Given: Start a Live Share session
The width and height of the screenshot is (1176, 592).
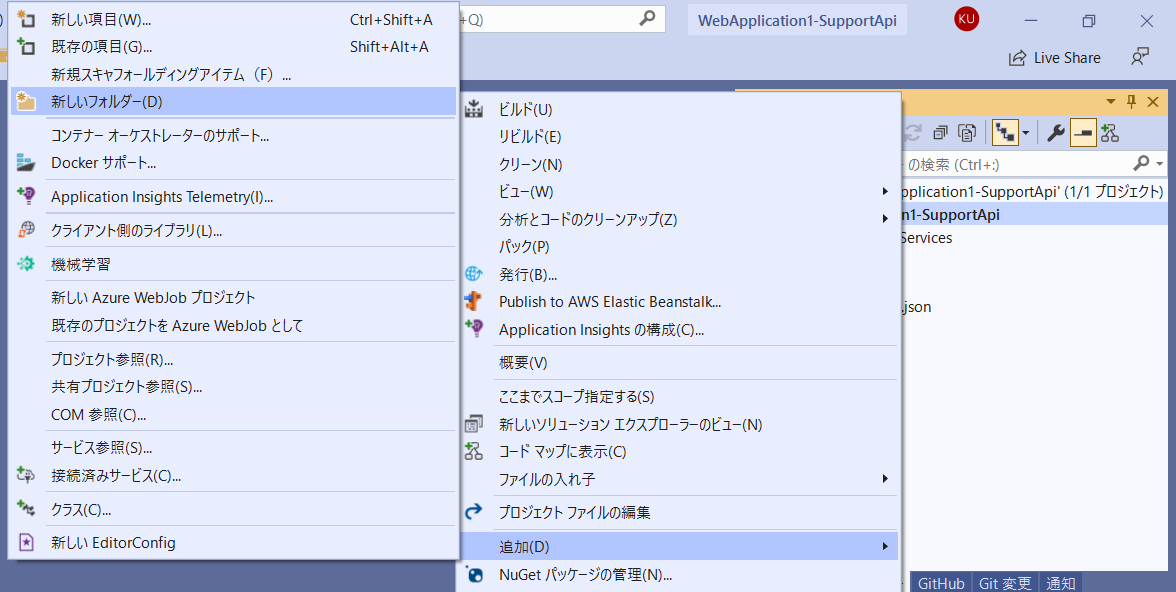Looking at the screenshot, I should point(1054,58).
